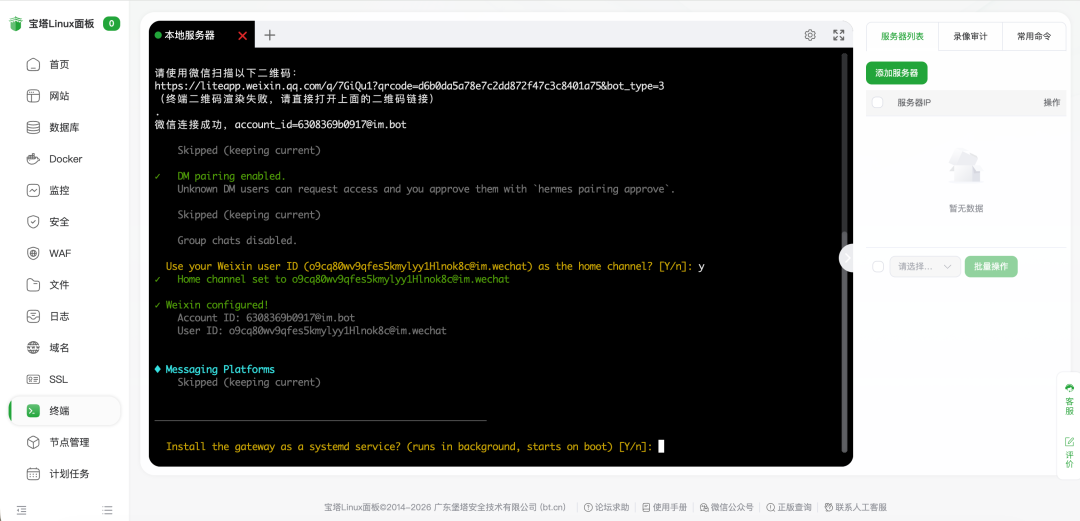Open the 节点管理 cube icon

[34, 442]
